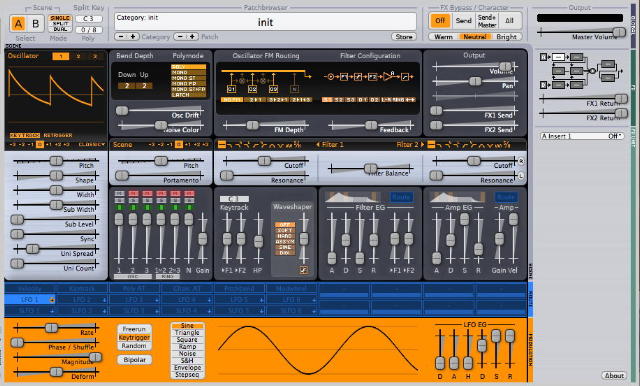Click the Store patch button
Screen dimensions: 640x386
tap(404, 37)
